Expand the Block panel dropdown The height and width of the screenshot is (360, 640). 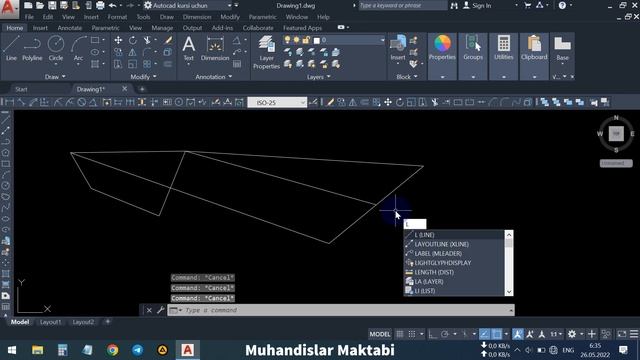tap(407, 77)
